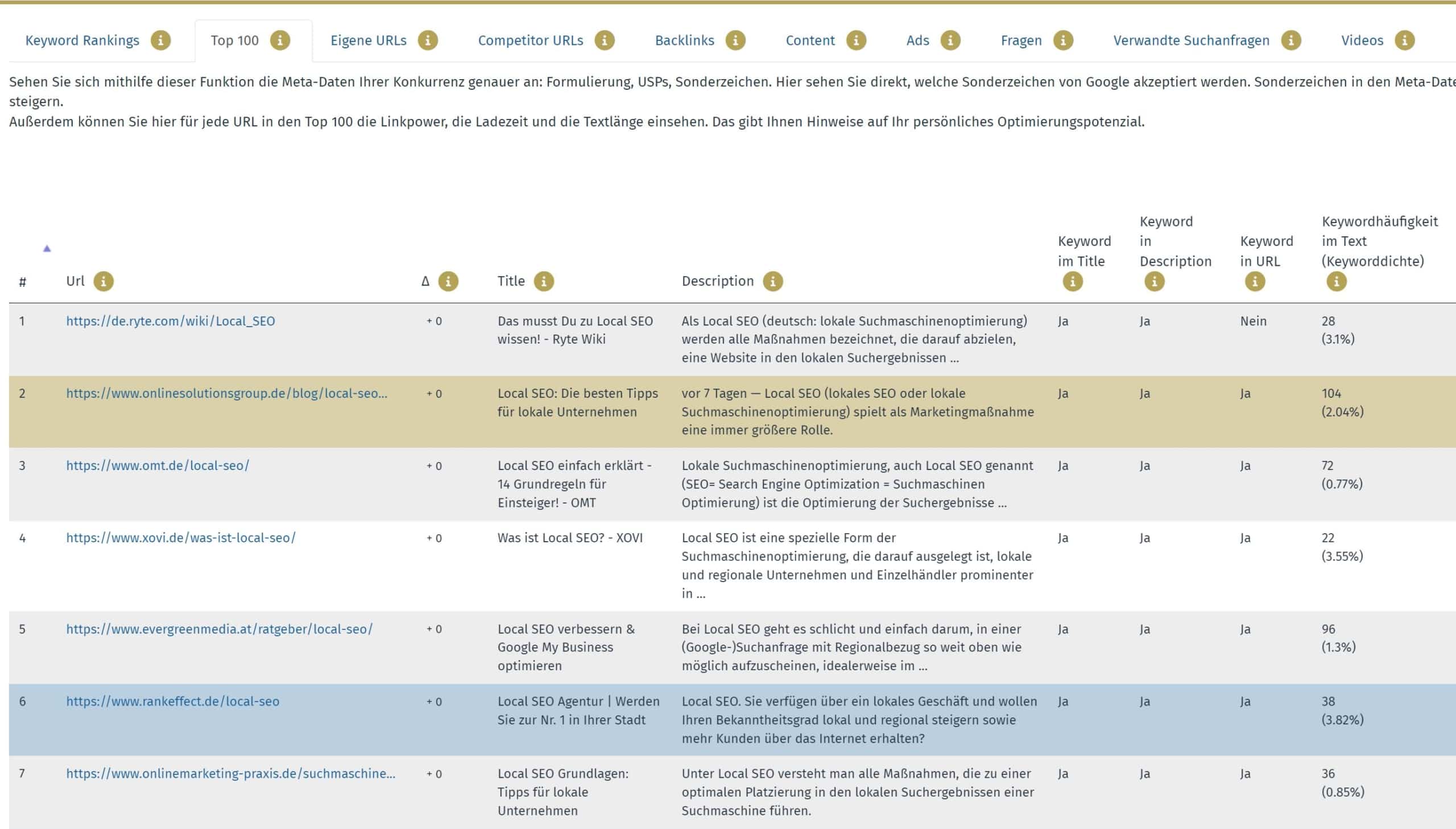Open the xovi.de was-ist-local-seo link
The image size is (1456, 829).
pyautogui.click(x=181, y=538)
